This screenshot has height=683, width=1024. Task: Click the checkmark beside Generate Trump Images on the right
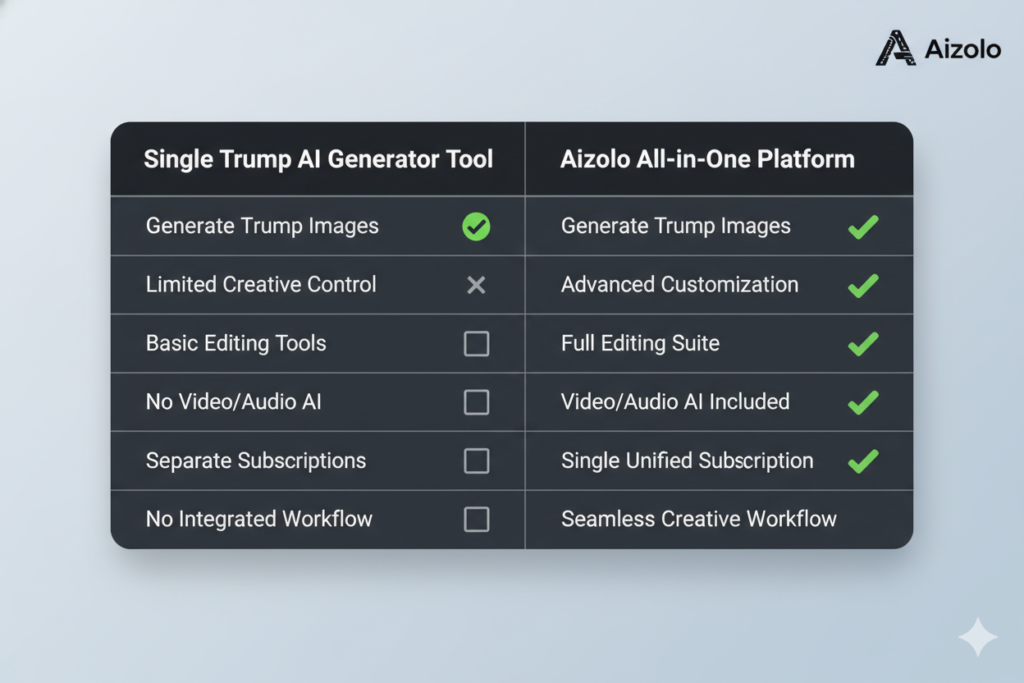point(862,226)
